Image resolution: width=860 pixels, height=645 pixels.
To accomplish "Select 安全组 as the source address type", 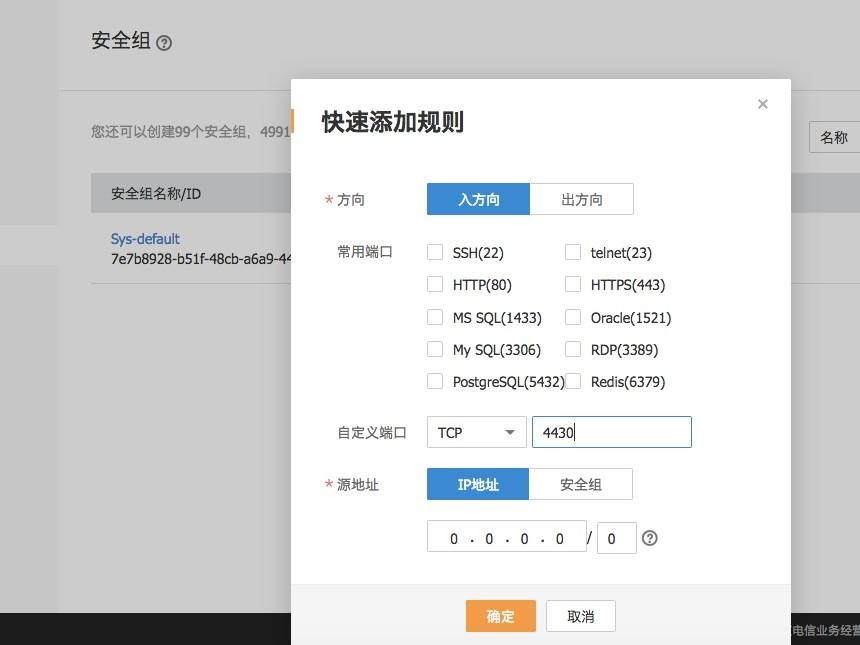I will click(580, 485).
